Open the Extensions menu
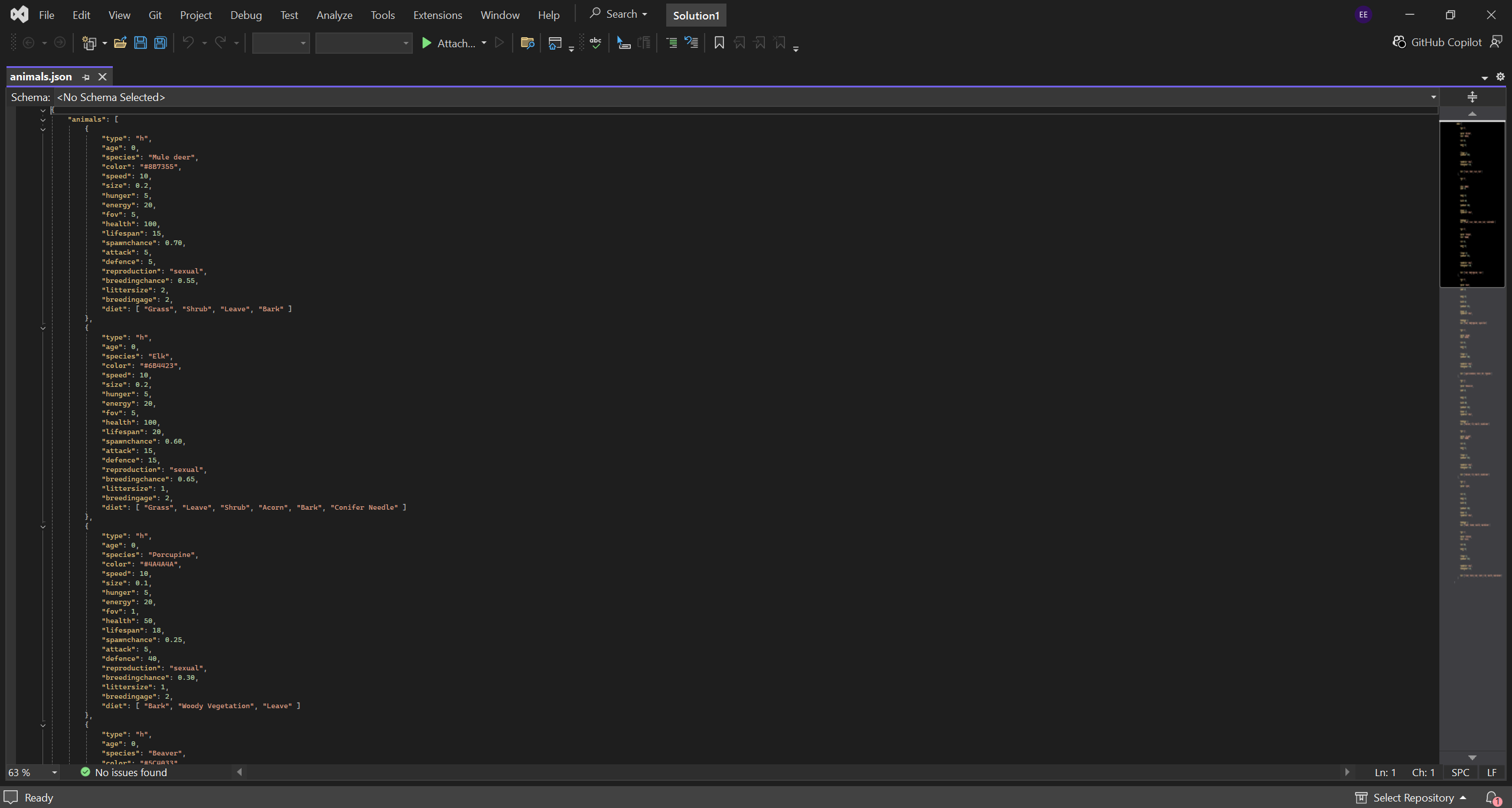The width and height of the screenshot is (1512, 808). point(437,15)
